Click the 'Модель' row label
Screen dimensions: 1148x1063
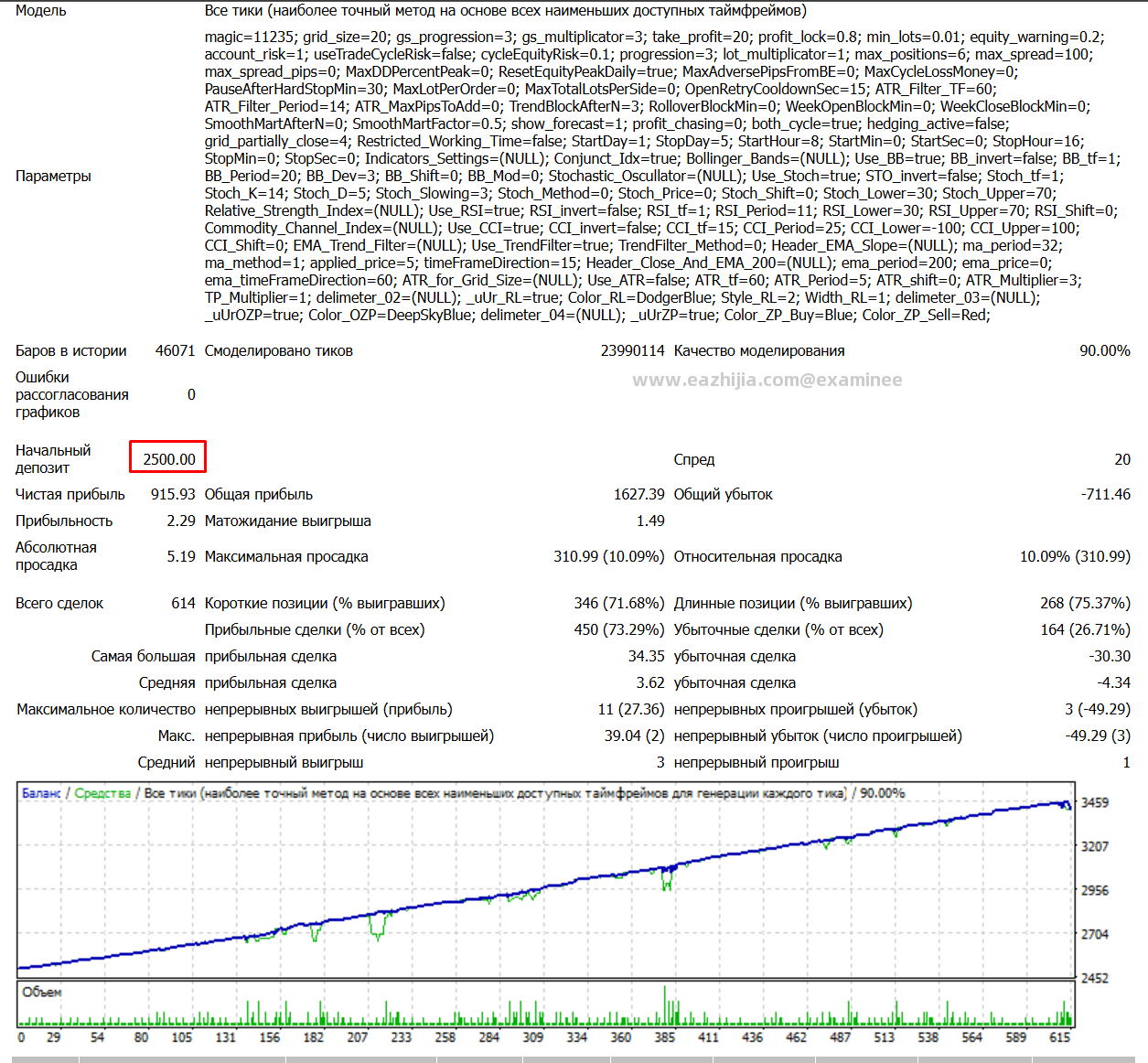click(x=41, y=11)
